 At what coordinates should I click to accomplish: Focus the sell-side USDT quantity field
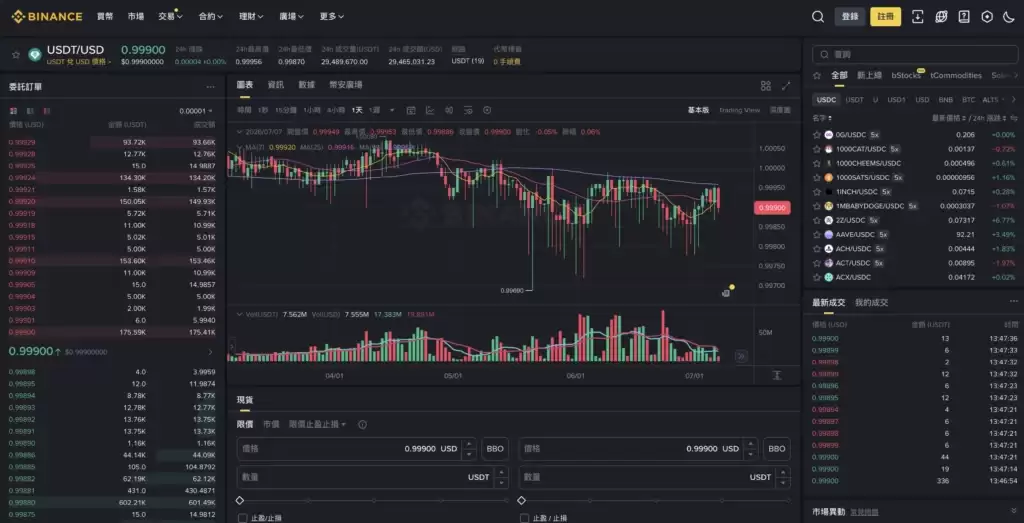coord(654,477)
